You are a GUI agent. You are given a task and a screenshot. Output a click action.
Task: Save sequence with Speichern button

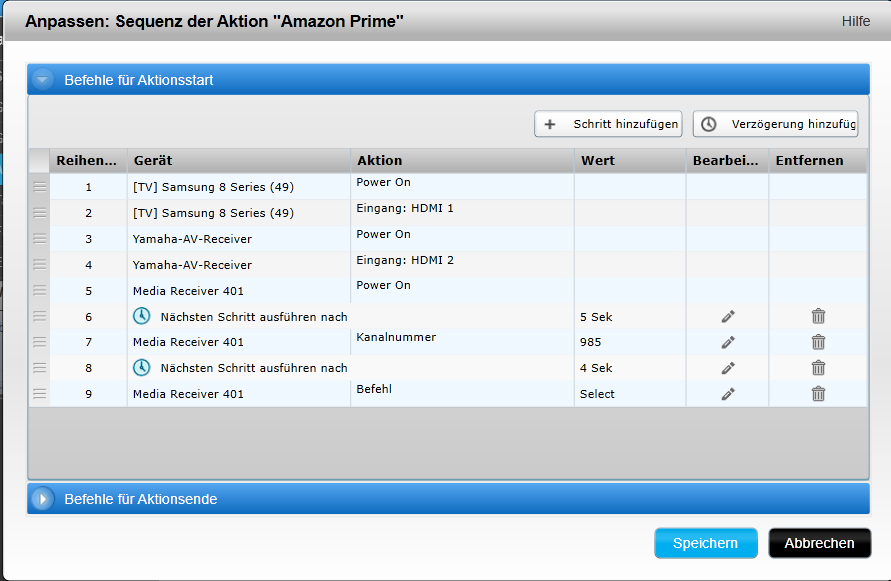pos(705,543)
